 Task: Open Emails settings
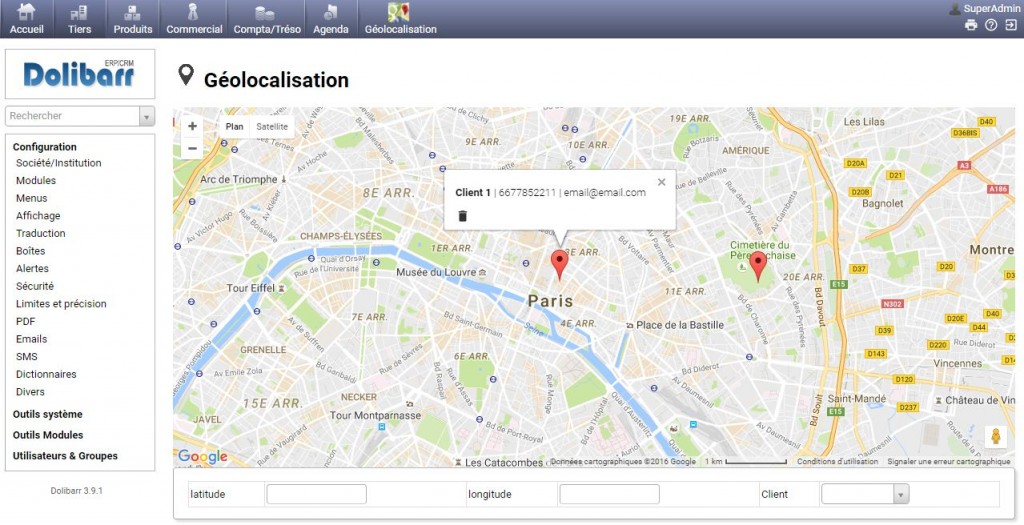pyautogui.click(x=31, y=340)
